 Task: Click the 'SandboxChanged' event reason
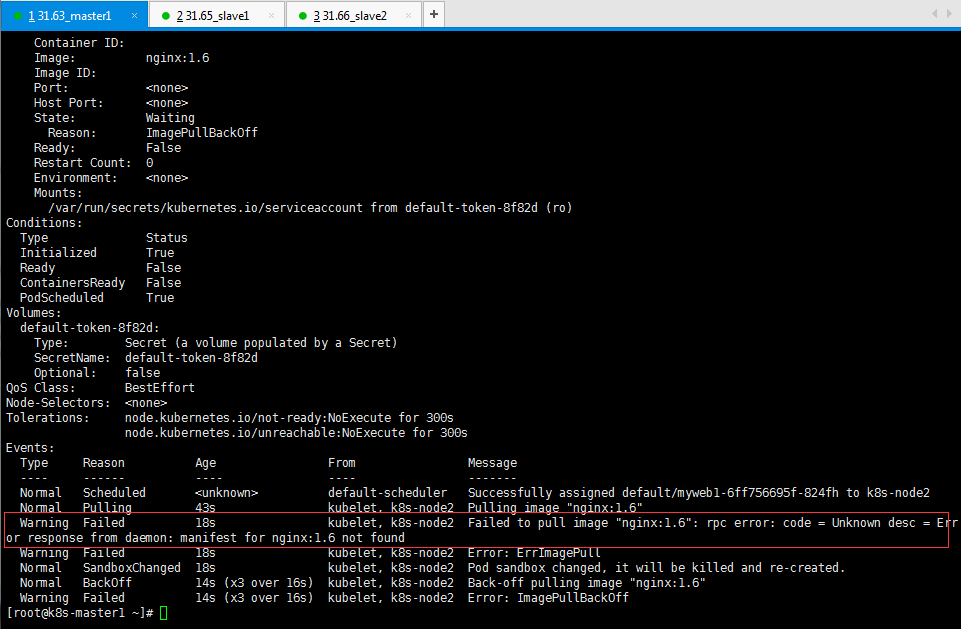[x=132, y=568]
